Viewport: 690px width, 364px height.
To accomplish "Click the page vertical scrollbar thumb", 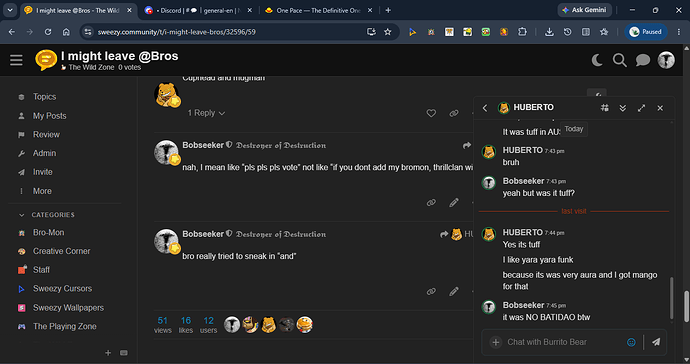I will [x=686, y=306].
